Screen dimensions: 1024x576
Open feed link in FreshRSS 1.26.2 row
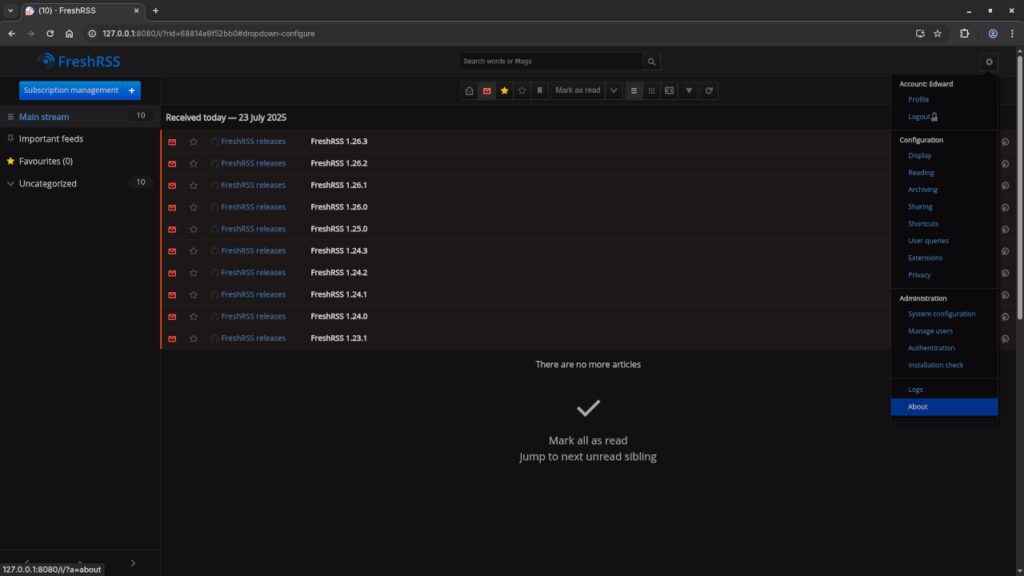coord(248,163)
